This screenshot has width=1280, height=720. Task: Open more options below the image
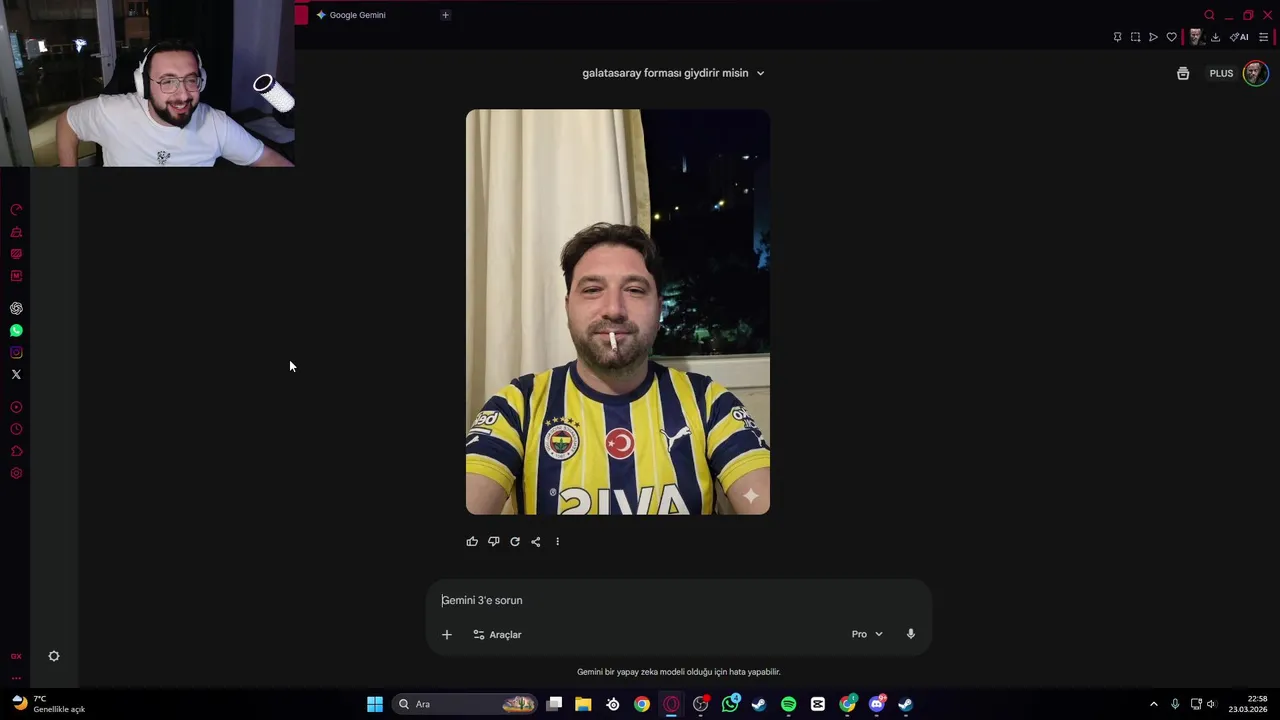click(x=557, y=541)
